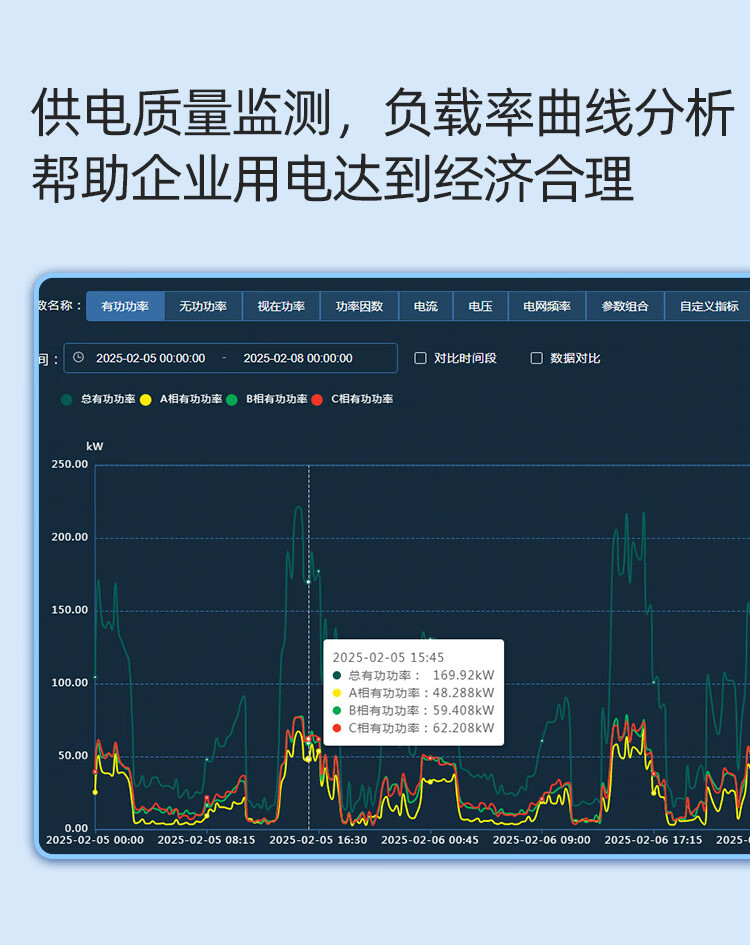Select the 电流 tab

tap(426, 306)
